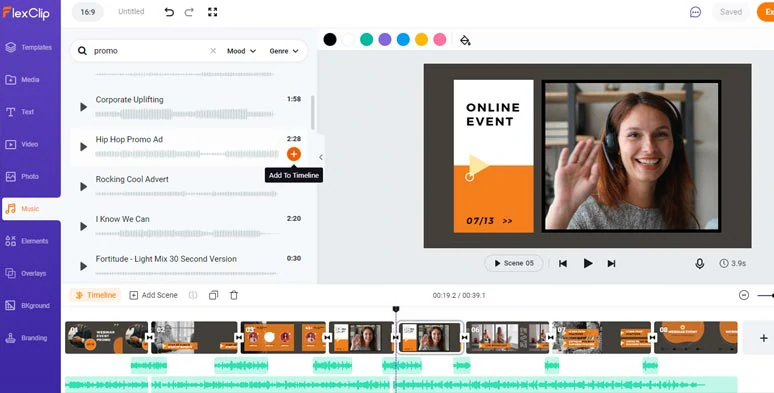Screen dimensions: 774x393
Task: Open the Templates sidebar panel
Action: click(30, 47)
